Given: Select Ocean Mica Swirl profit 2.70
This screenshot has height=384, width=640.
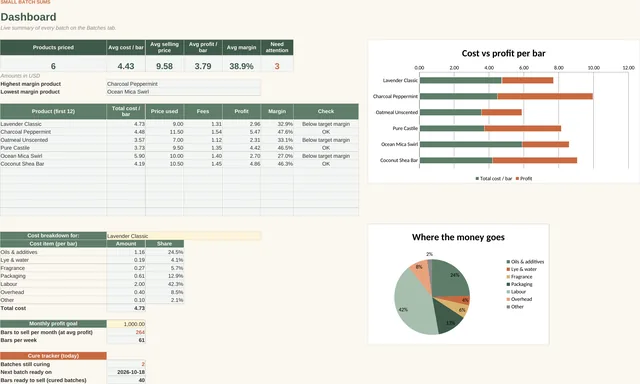Looking at the screenshot, I should [241, 156].
